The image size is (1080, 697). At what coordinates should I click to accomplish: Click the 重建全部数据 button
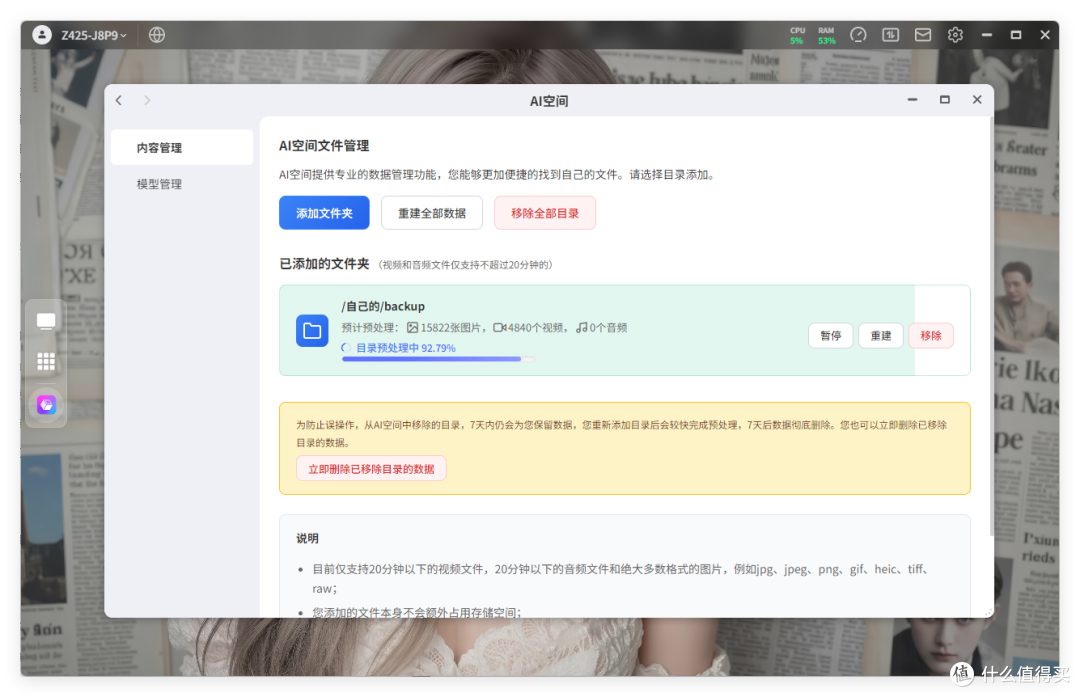coord(432,213)
